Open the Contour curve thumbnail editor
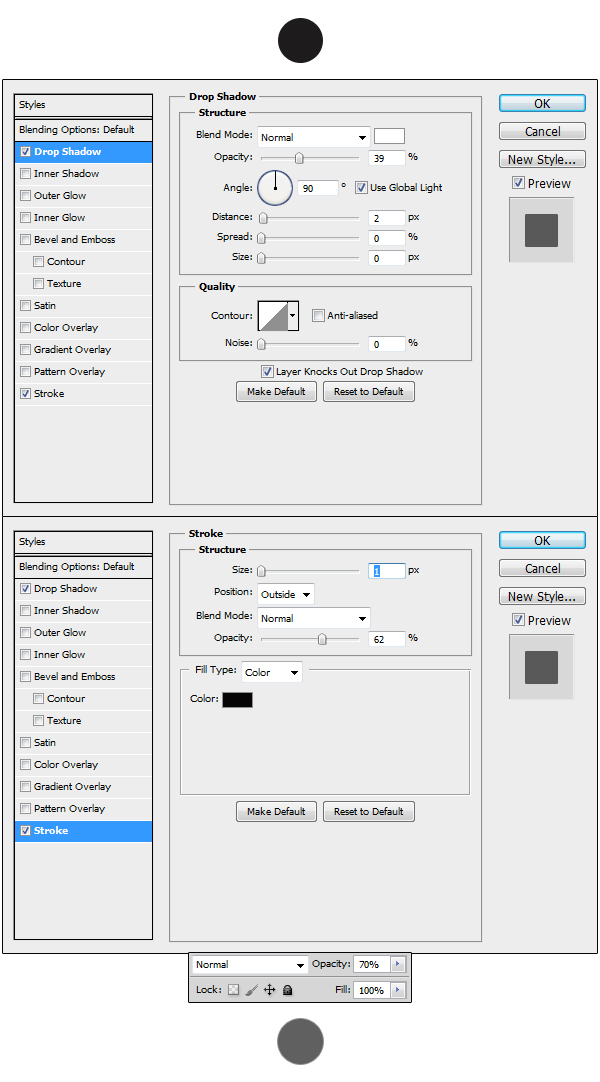Image resolution: width=600 pixels, height=1082 pixels. click(272, 315)
